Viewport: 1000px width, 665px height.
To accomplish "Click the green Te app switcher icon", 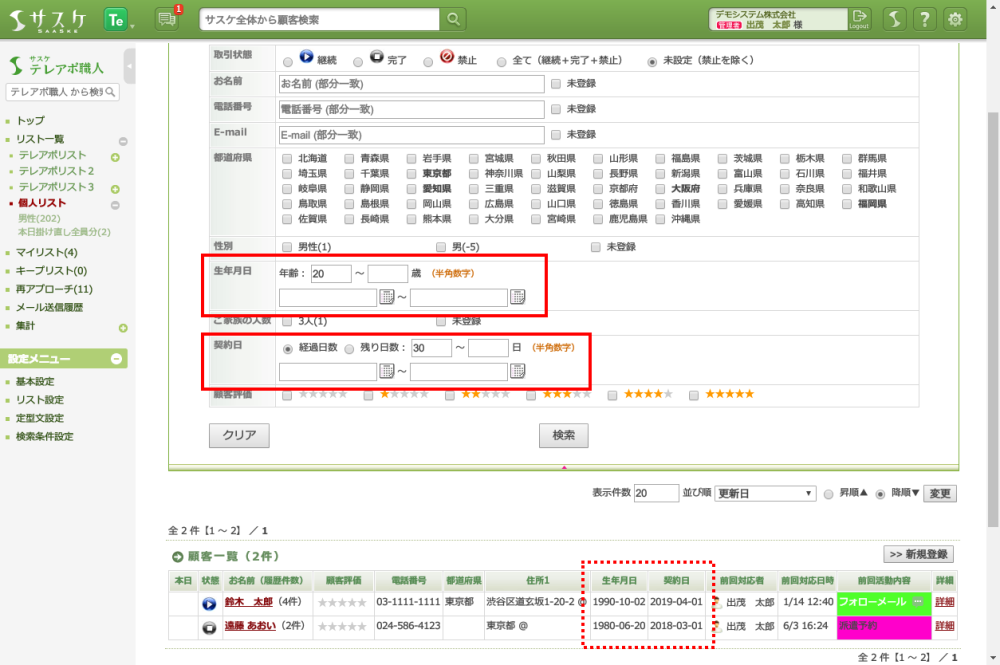I will (x=116, y=19).
